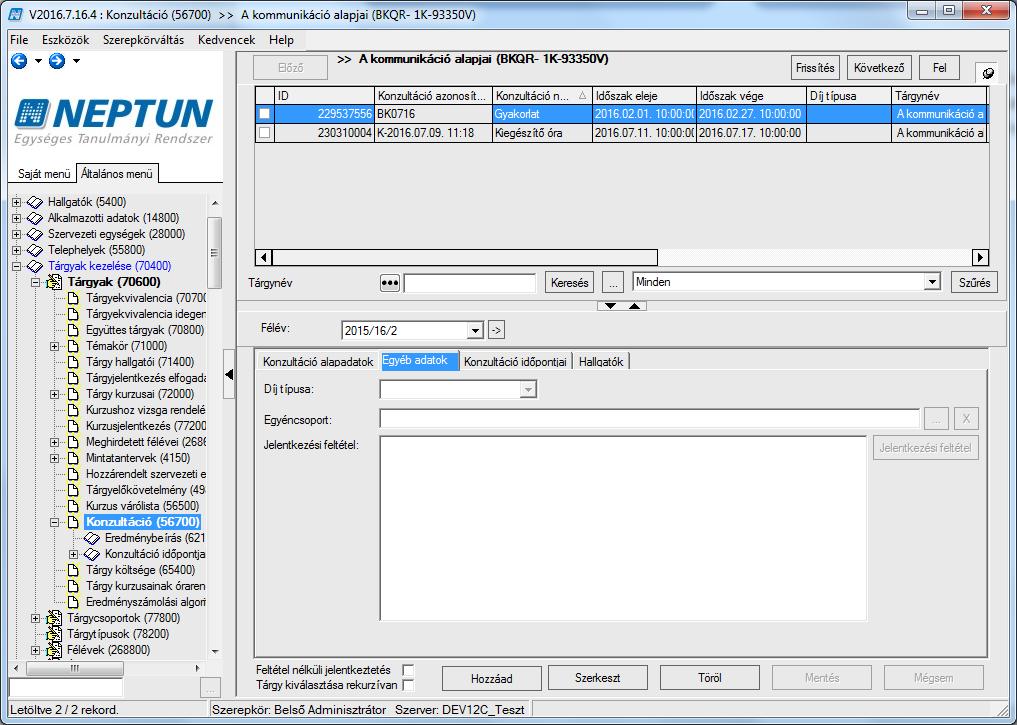Click the Tárgyak kezelése book icon
This screenshot has height=725, width=1017.
click(x=35, y=267)
